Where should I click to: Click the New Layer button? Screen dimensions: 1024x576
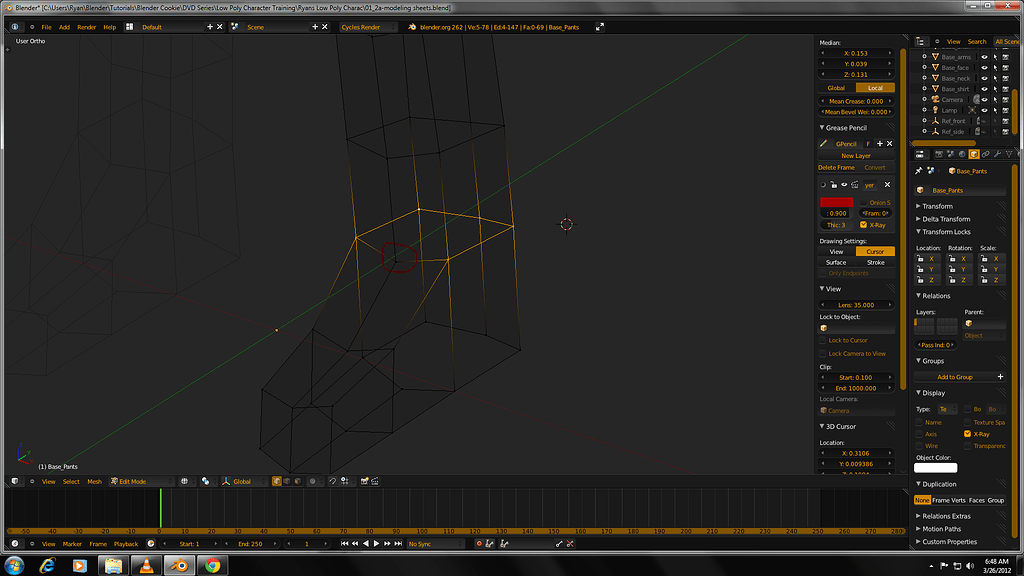point(856,155)
